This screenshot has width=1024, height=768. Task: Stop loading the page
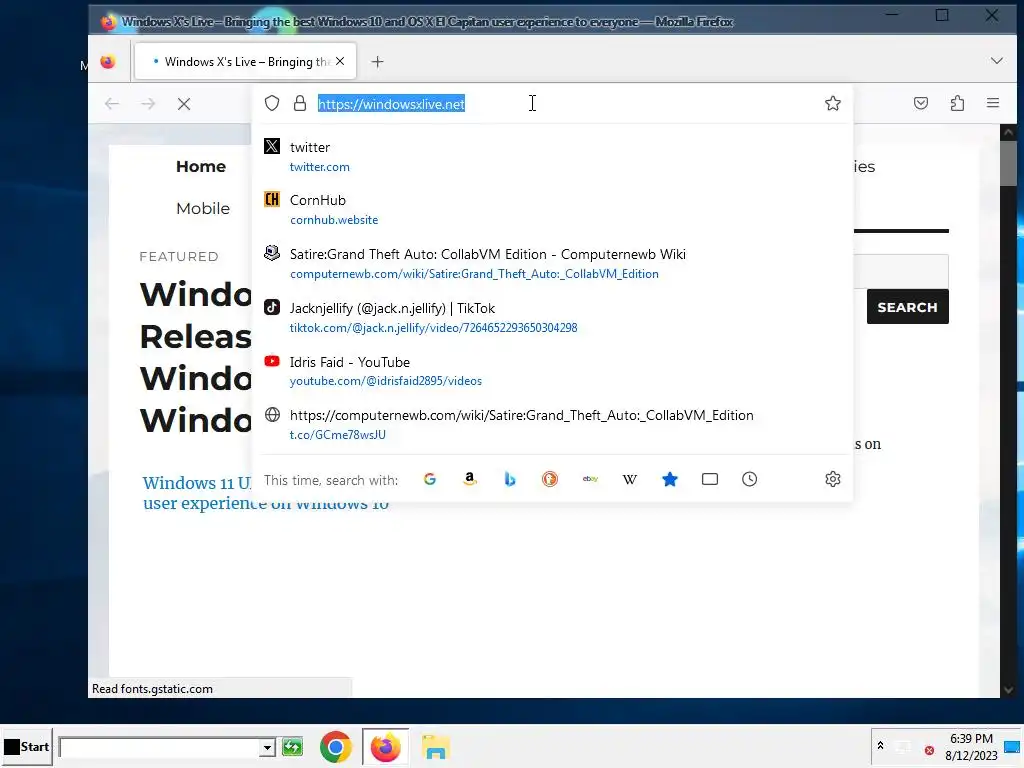184,104
